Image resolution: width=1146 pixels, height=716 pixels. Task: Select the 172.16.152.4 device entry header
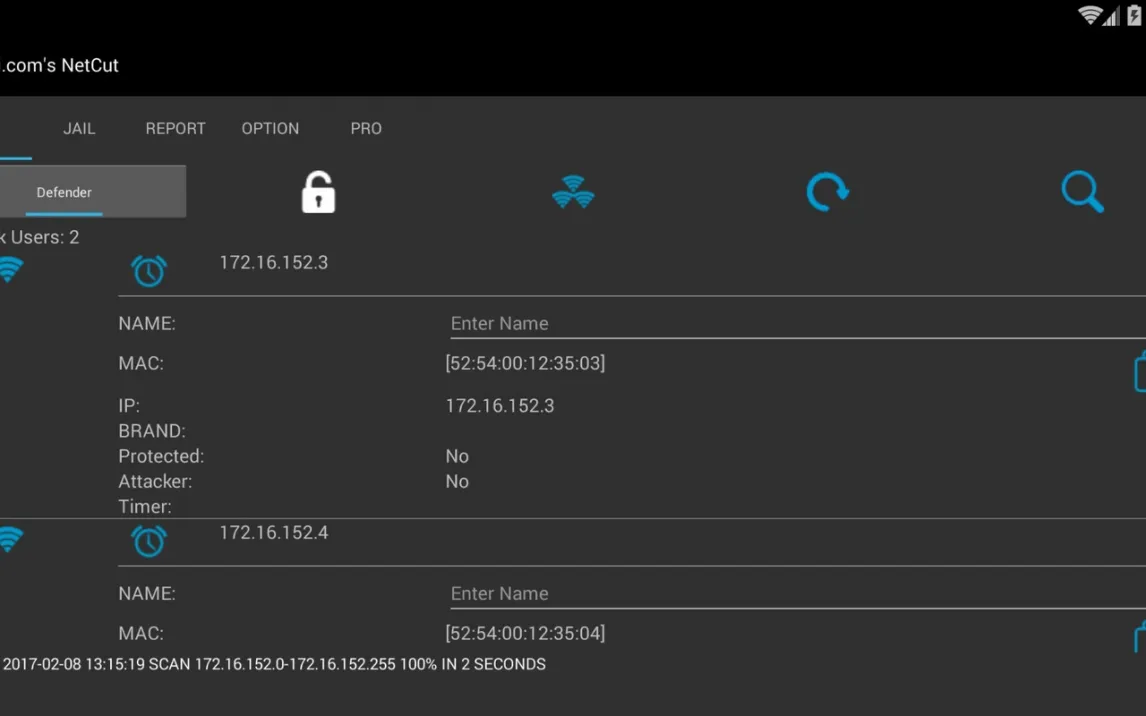point(274,533)
